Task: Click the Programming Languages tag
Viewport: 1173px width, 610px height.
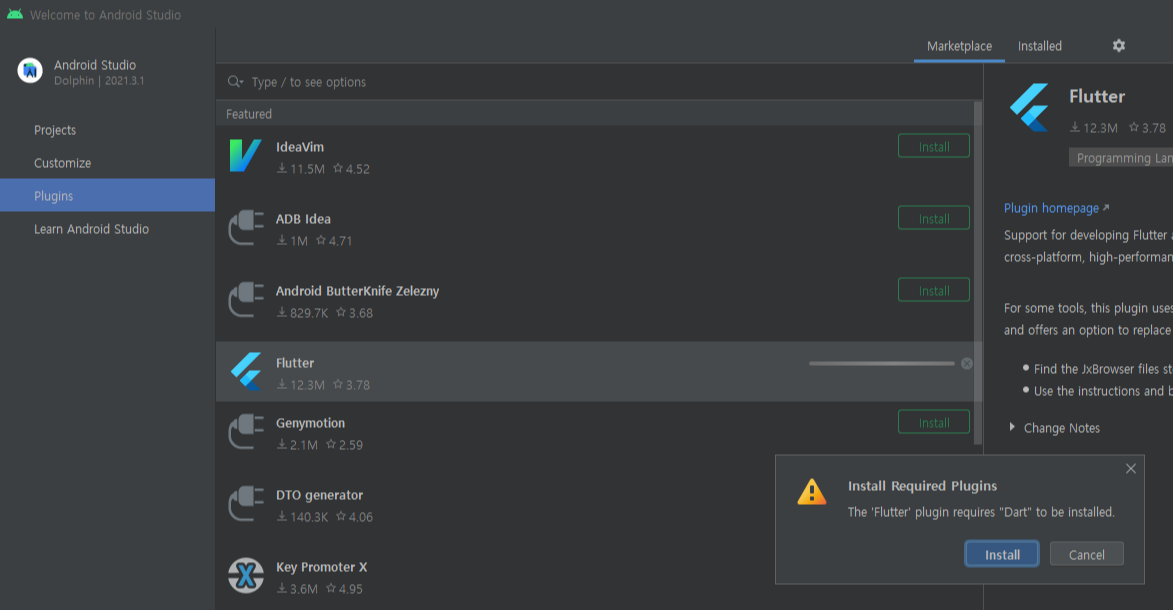Action: click(1121, 158)
